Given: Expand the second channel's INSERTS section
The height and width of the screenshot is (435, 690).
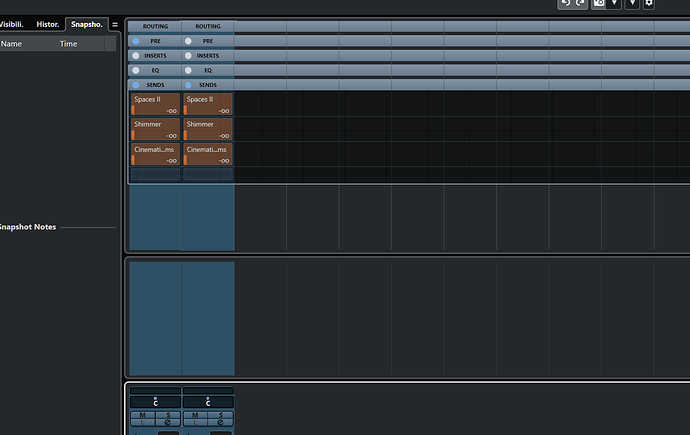Looking at the screenshot, I should coord(208,56).
